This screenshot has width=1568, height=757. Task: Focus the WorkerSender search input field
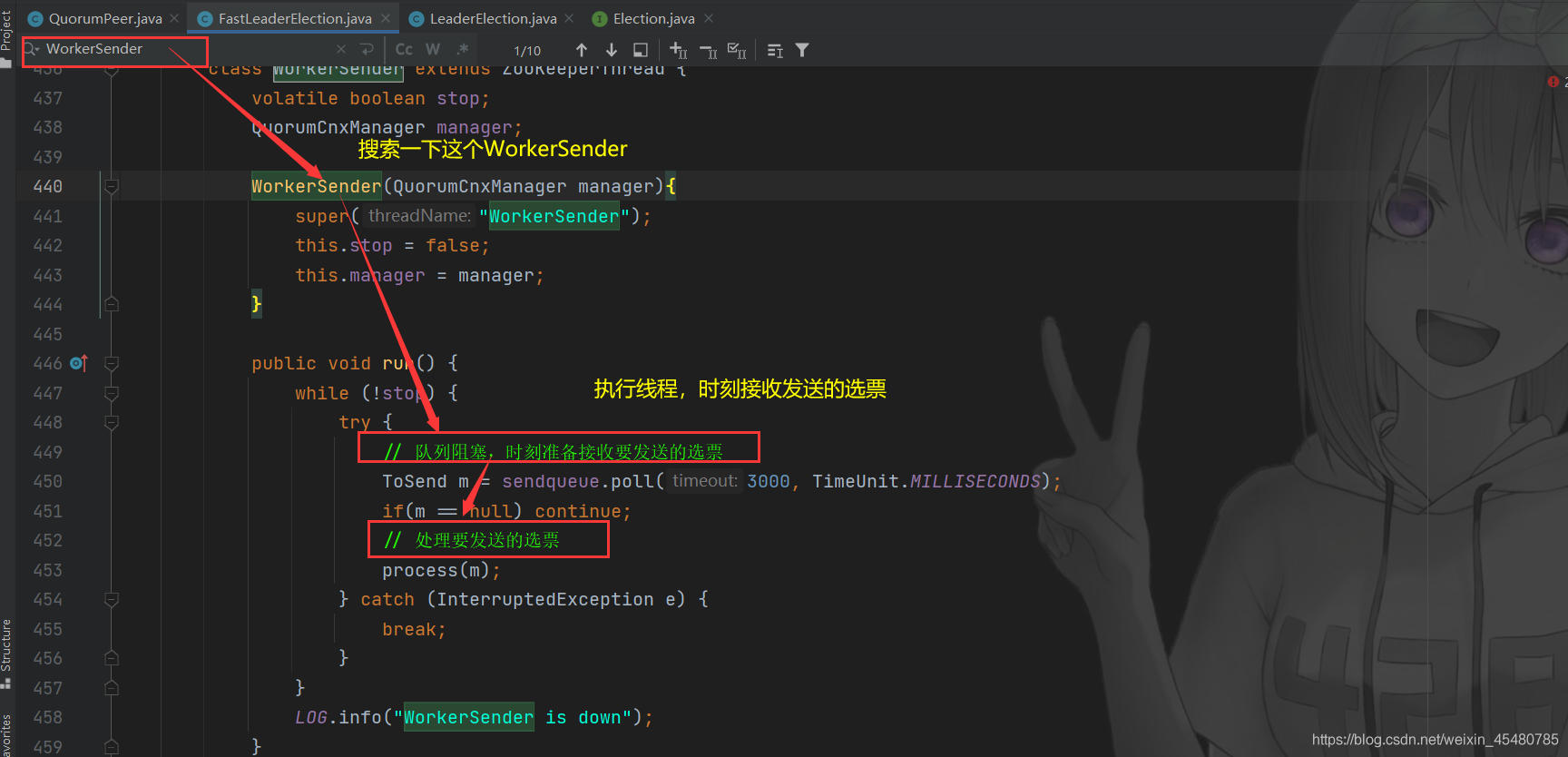[x=186, y=49]
